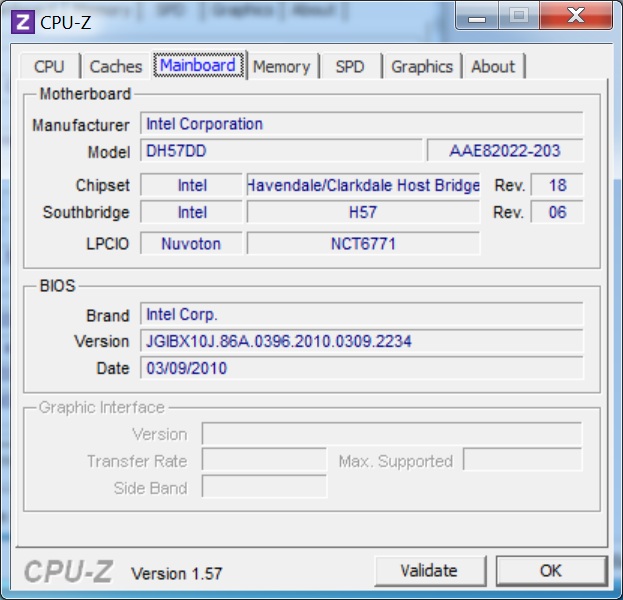Click the Side Band label
The height and width of the screenshot is (600, 623).
[150, 488]
